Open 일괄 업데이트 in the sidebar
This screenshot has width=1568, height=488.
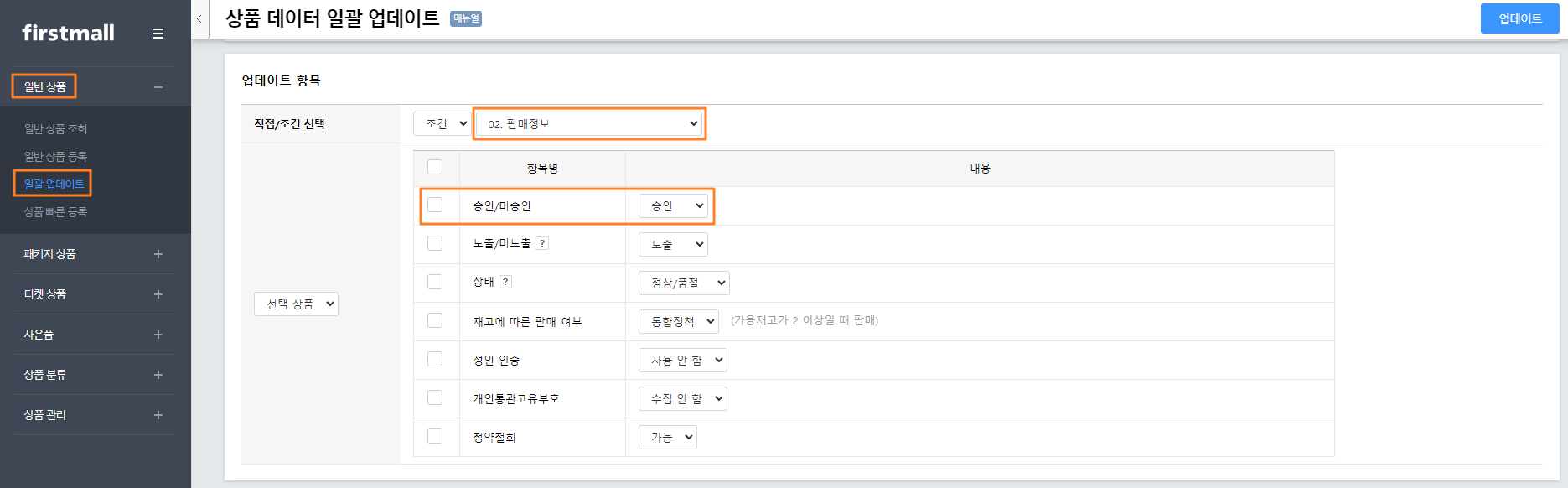click(54, 184)
